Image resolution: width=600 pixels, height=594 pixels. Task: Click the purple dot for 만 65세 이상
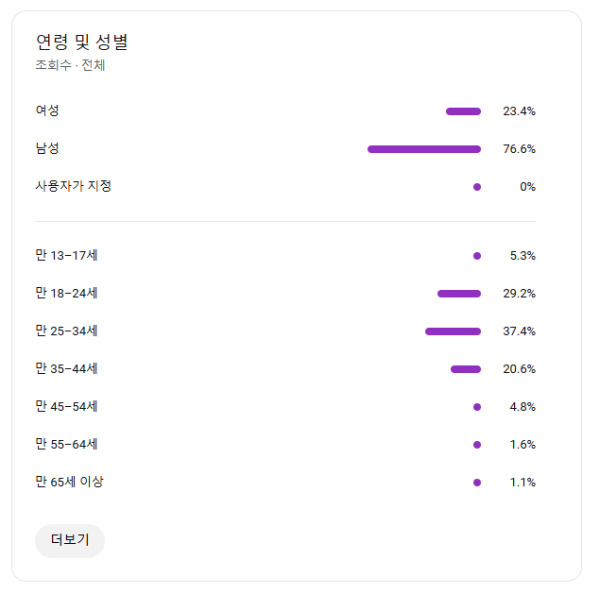(x=477, y=482)
